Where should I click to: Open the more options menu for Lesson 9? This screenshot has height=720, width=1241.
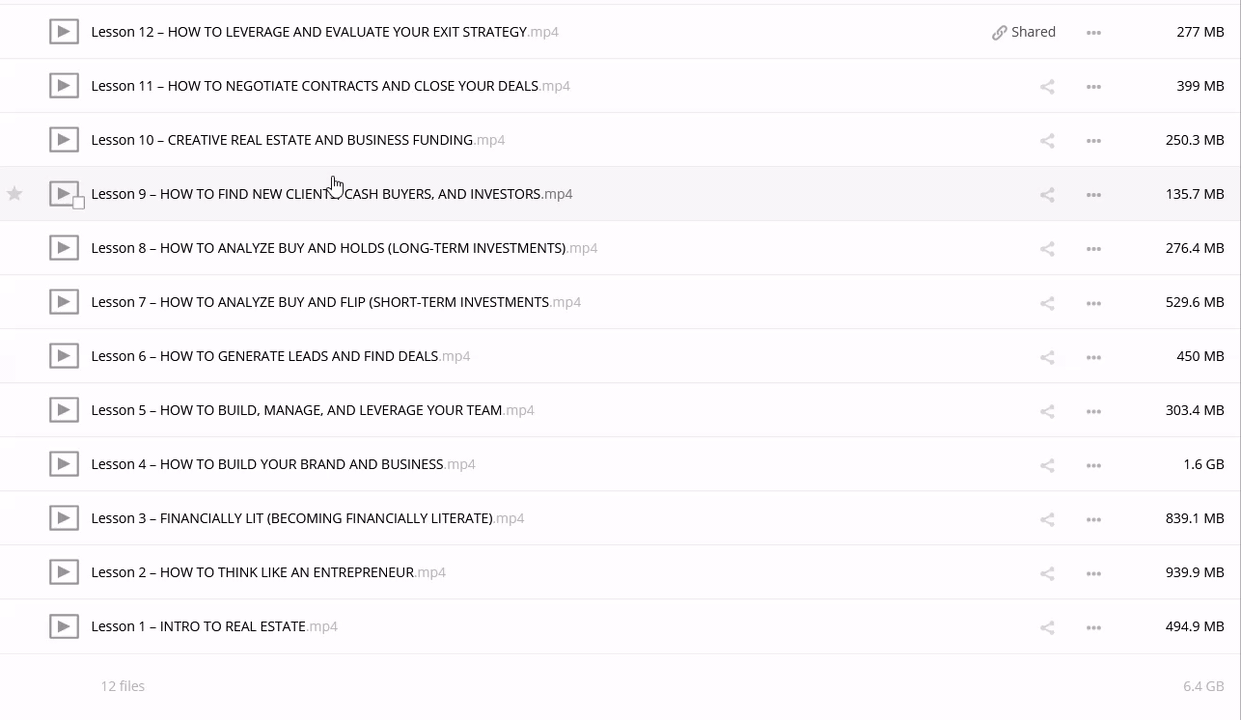pyautogui.click(x=1094, y=195)
